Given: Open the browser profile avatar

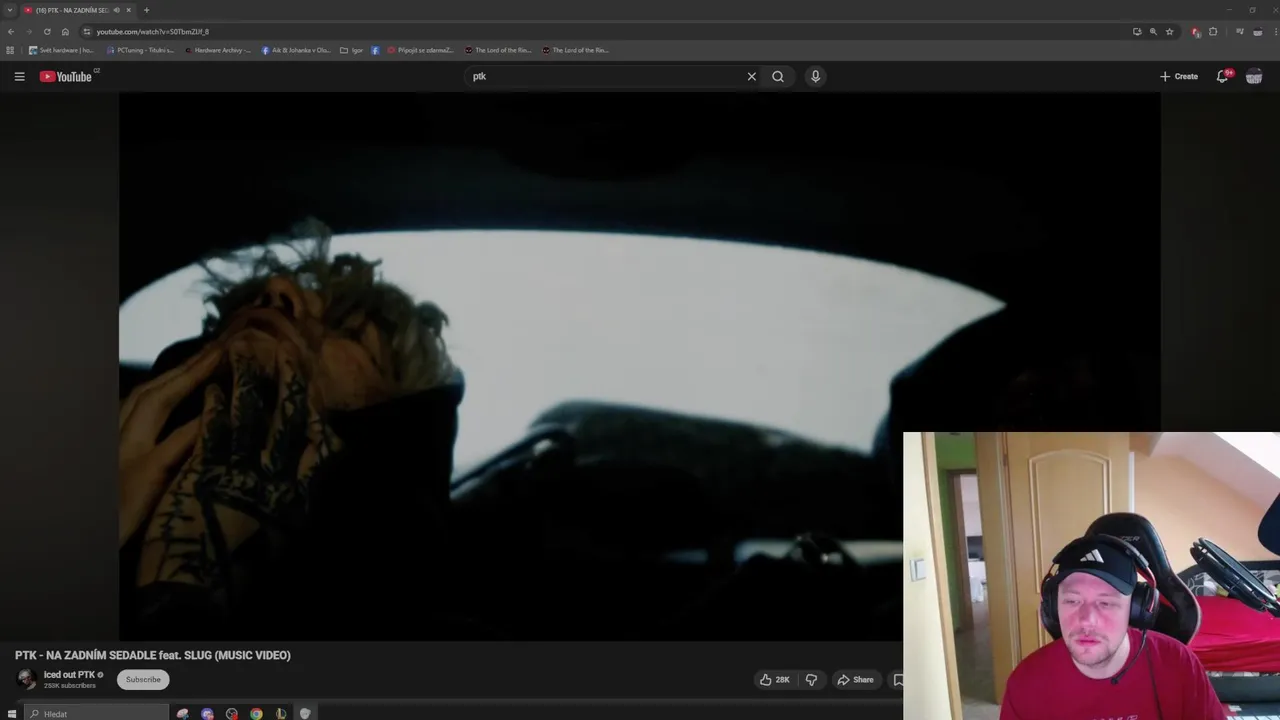Looking at the screenshot, I should [x=1256, y=32].
